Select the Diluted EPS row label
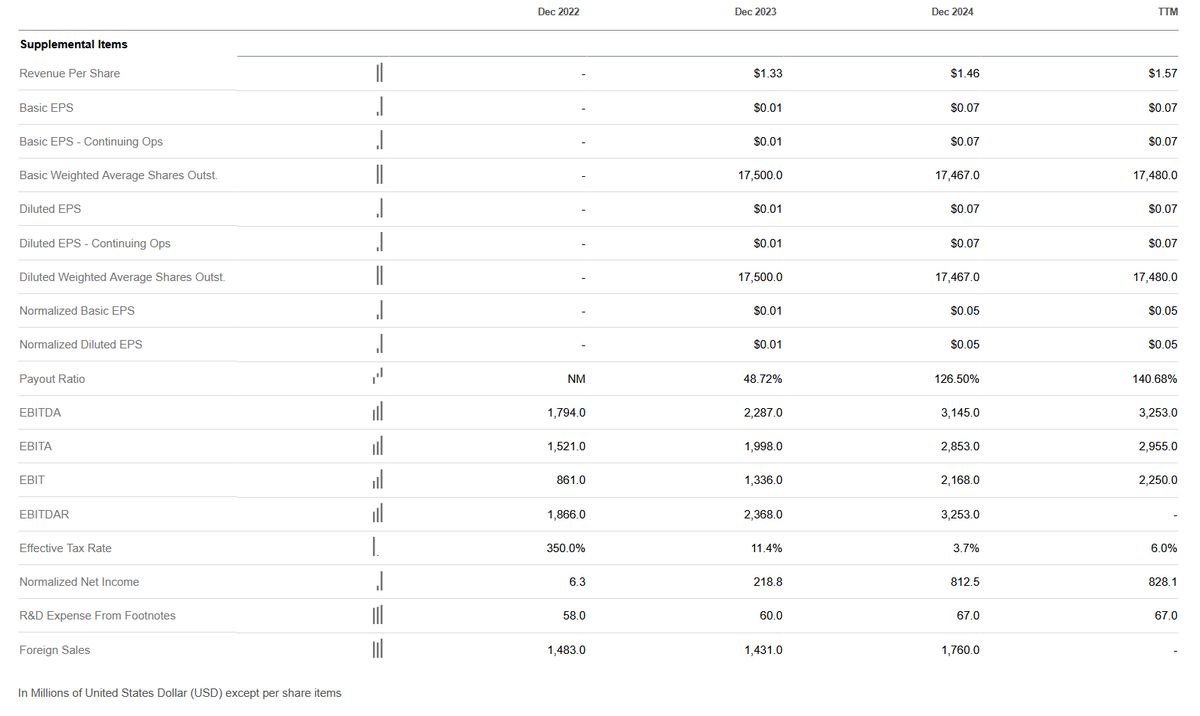The width and height of the screenshot is (1200, 716). click(x=50, y=209)
